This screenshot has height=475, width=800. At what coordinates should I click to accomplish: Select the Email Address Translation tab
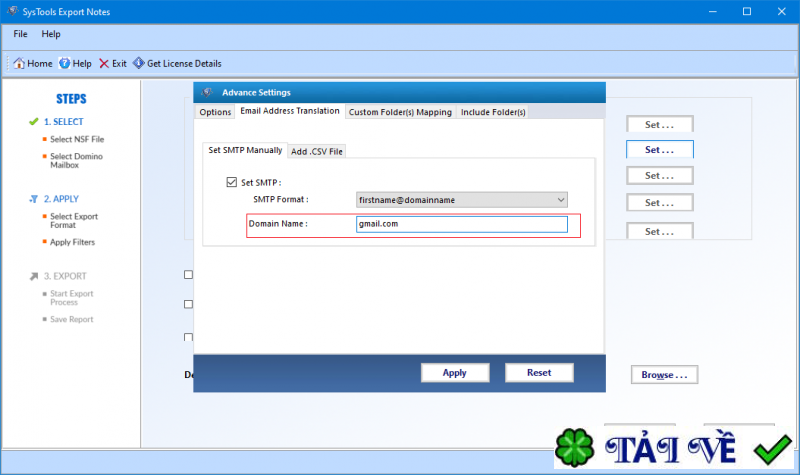pyautogui.click(x=290, y=111)
